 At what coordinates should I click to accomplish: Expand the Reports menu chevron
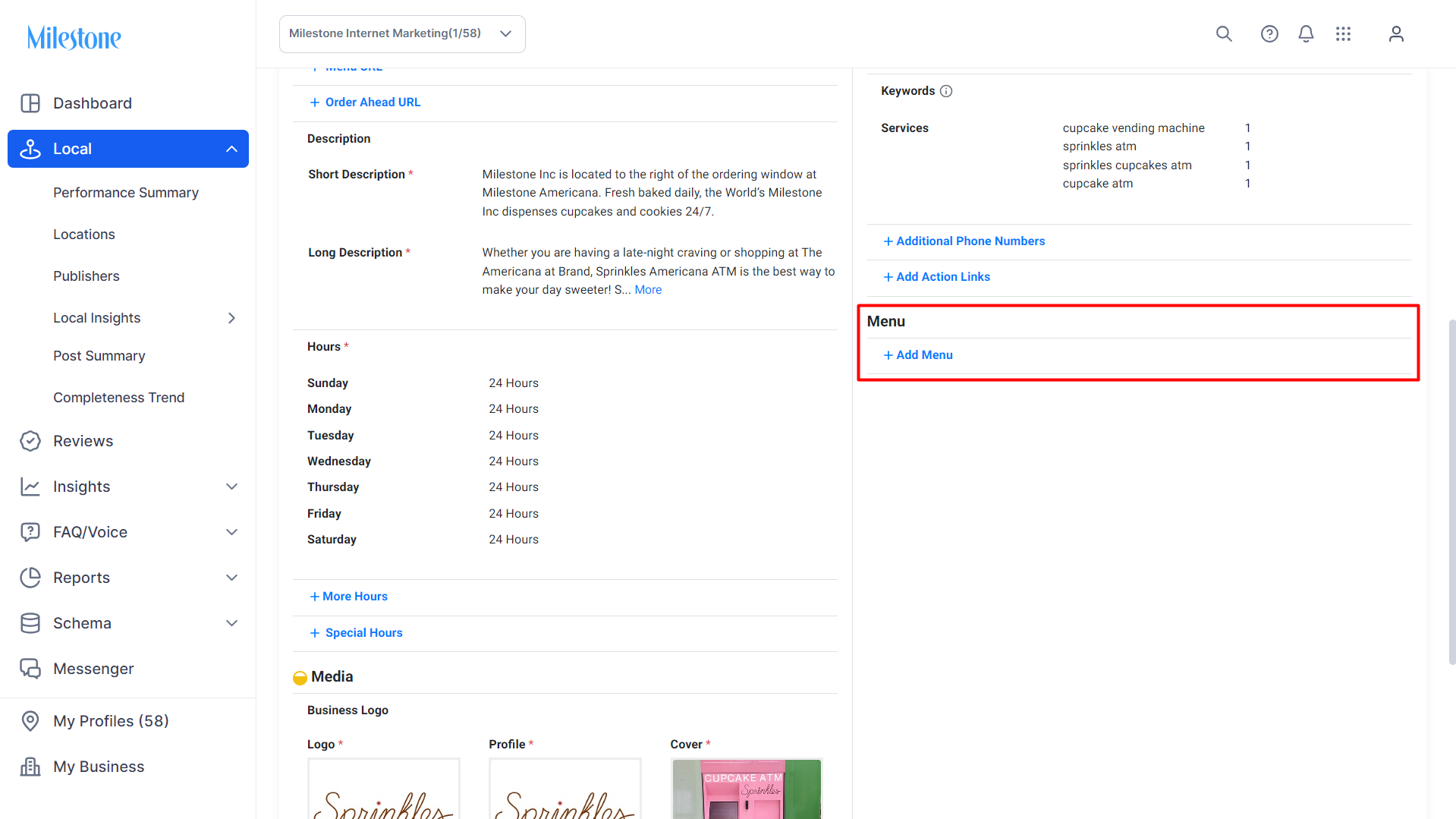pyautogui.click(x=232, y=578)
